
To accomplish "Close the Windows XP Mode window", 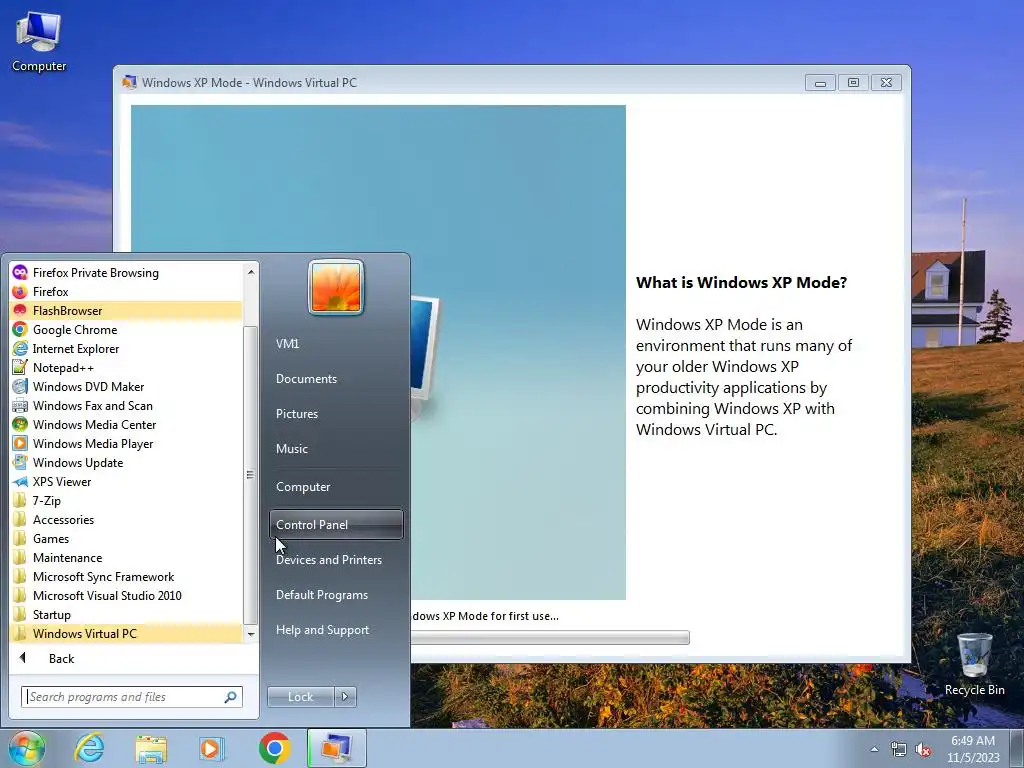I will pos(886,83).
